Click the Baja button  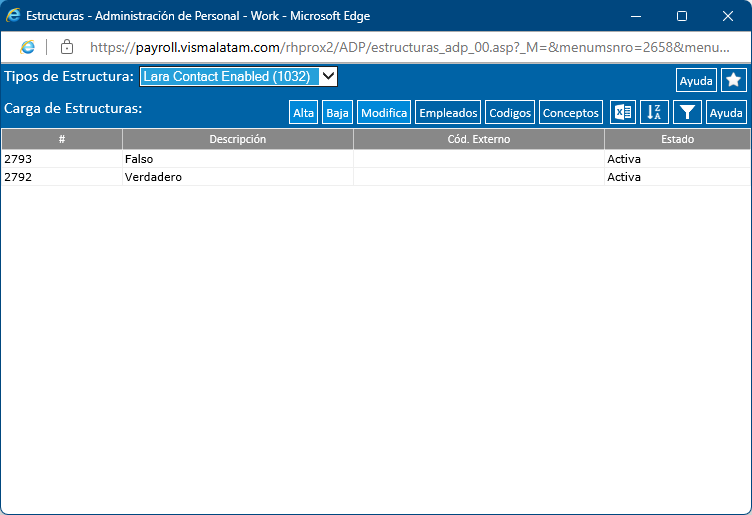point(337,112)
